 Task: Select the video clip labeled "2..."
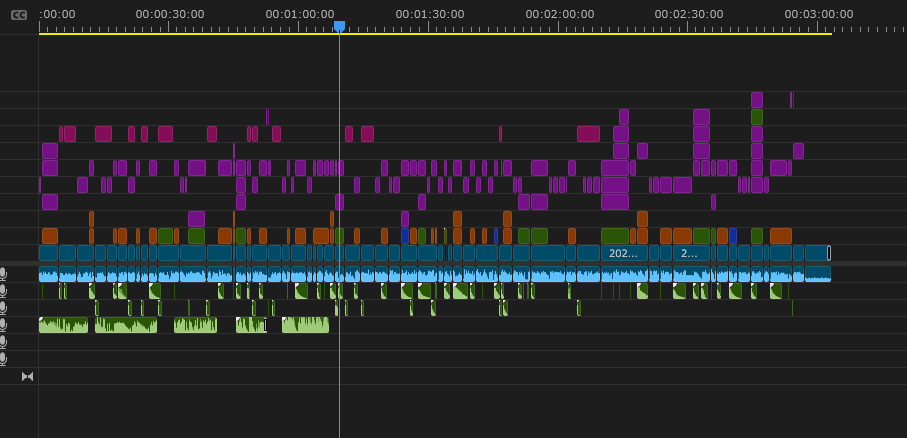point(691,253)
